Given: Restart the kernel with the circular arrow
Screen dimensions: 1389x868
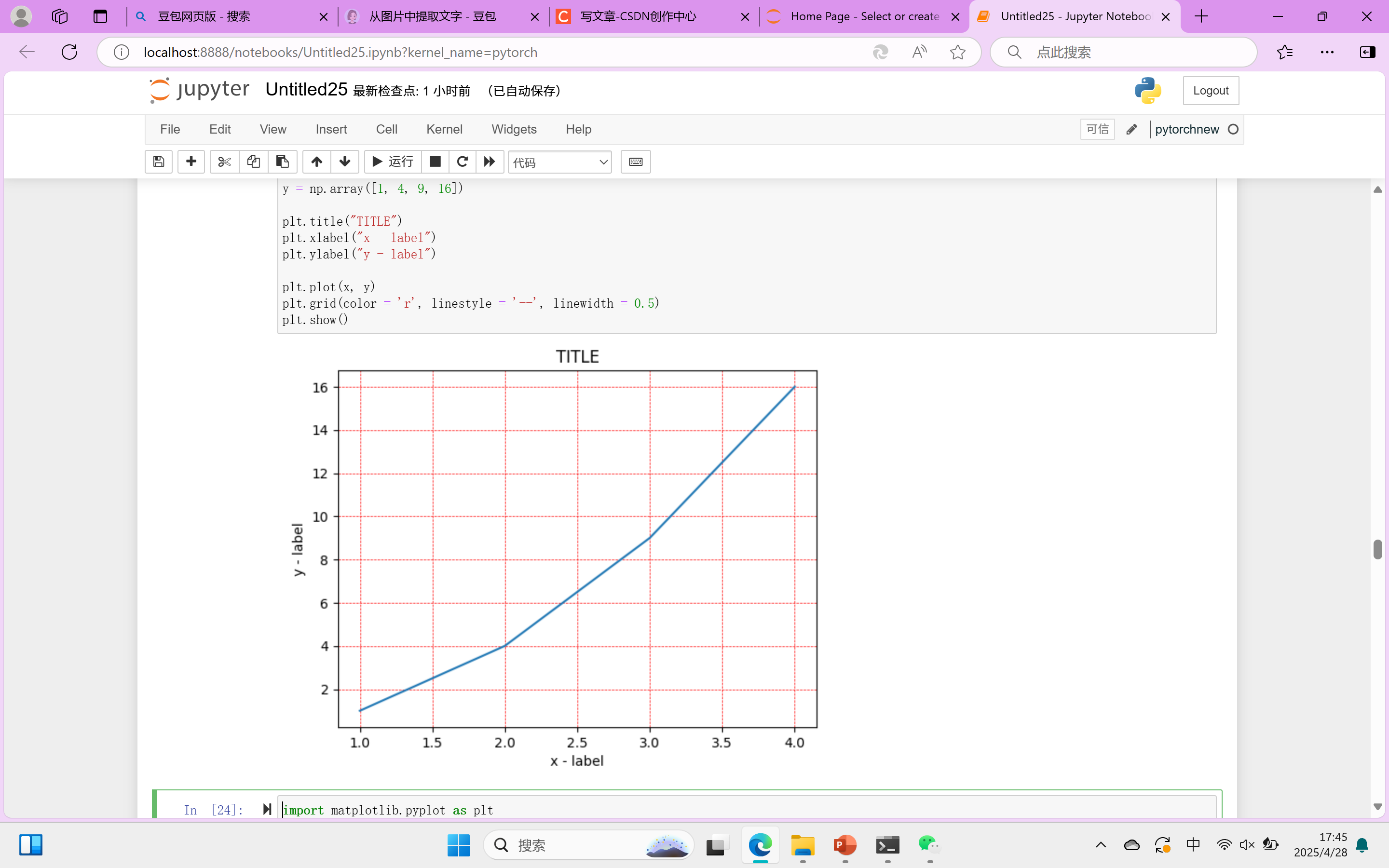Looking at the screenshot, I should click(x=462, y=162).
